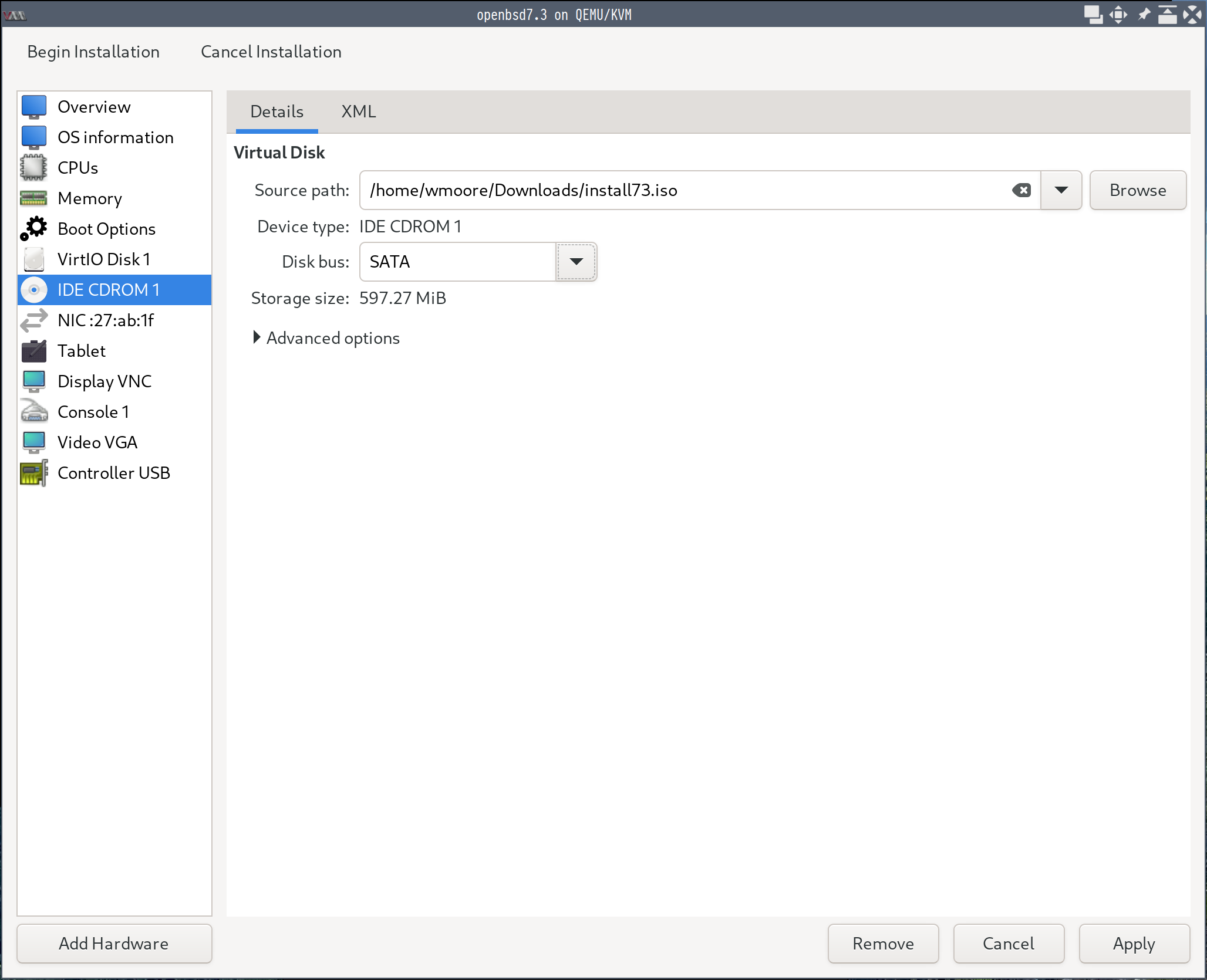The width and height of the screenshot is (1207, 980).
Task: Clear the source path with the erase icon
Action: click(1021, 190)
